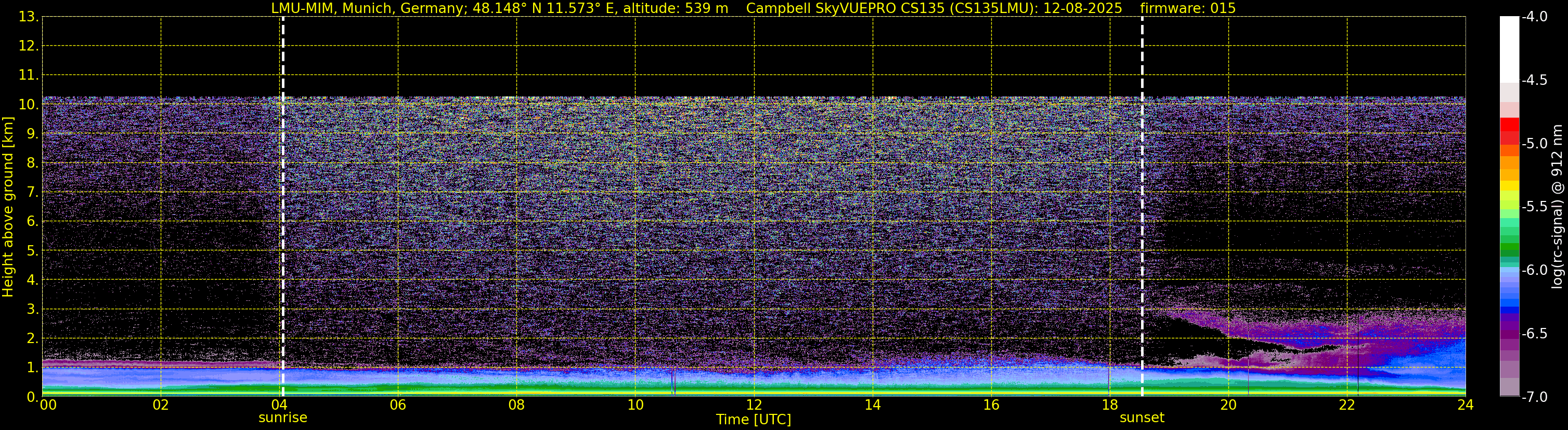Click the "06" tick on the time axis
The height and width of the screenshot is (430, 1568).
point(398,405)
